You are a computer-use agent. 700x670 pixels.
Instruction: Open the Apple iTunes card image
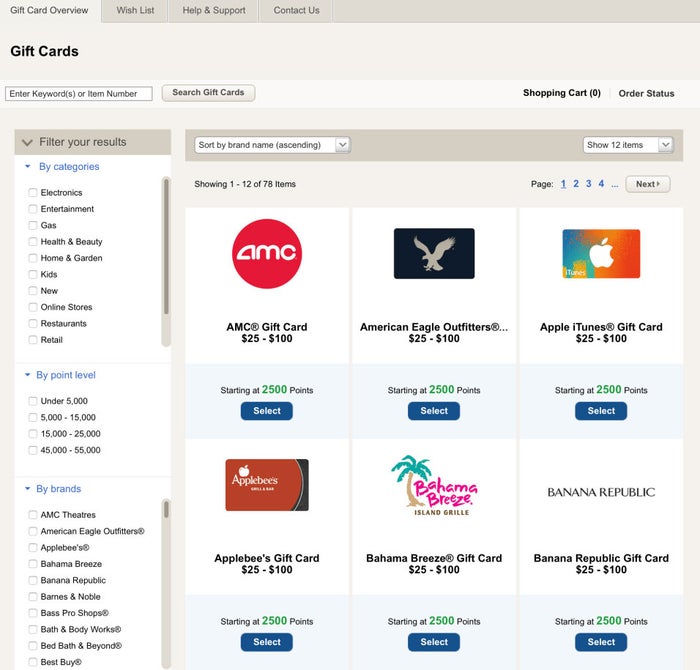pyautogui.click(x=601, y=254)
